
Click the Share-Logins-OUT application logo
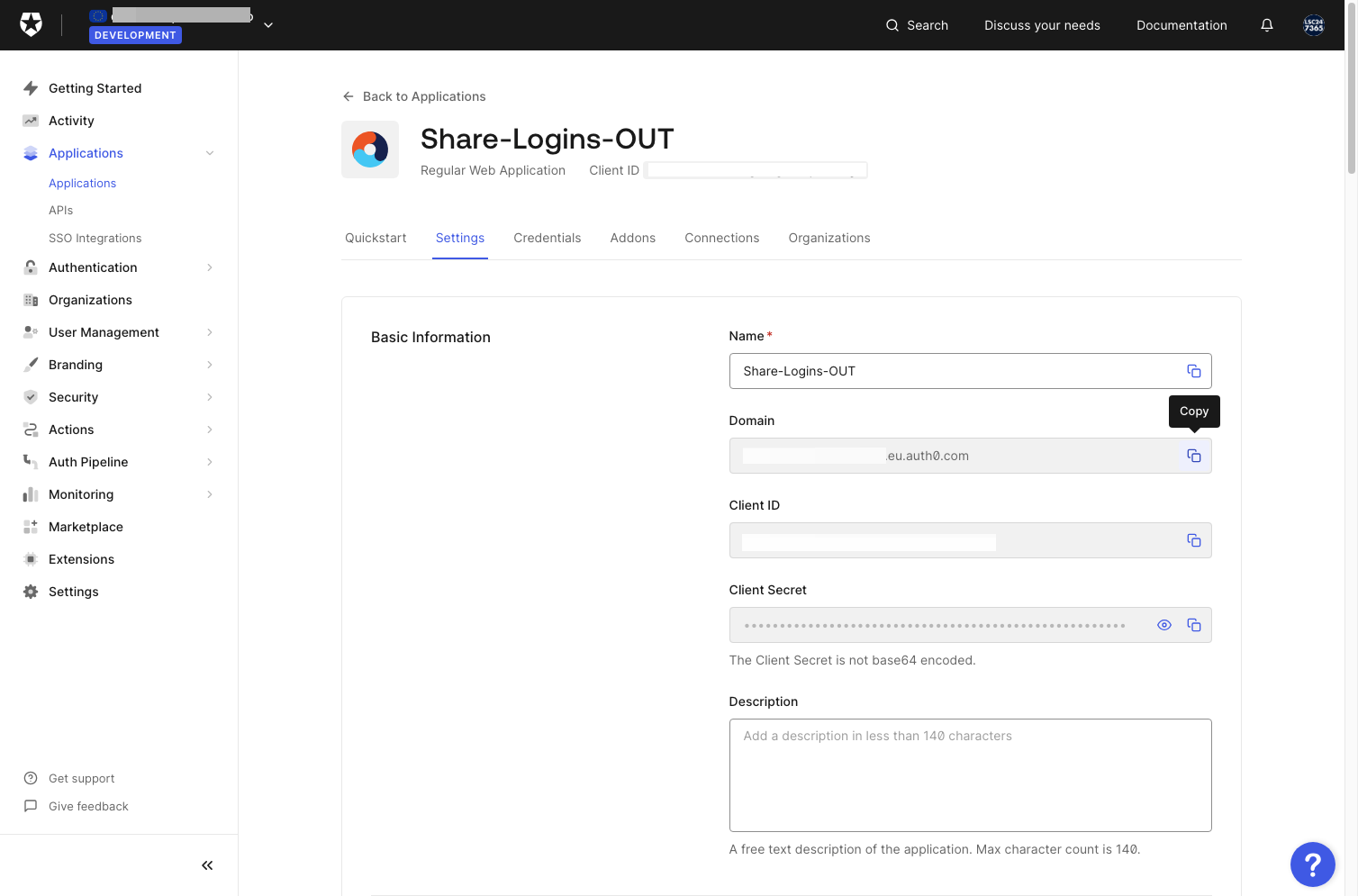[x=370, y=149]
